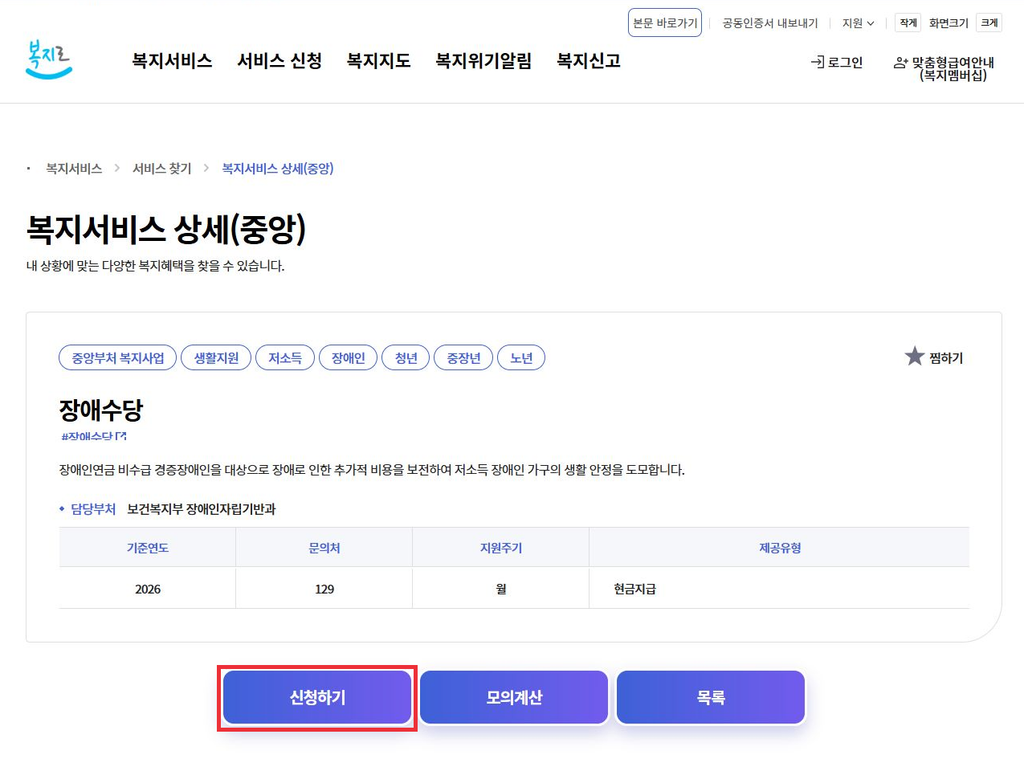Image resolution: width=1024 pixels, height=759 pixels.
Task: Click the 월 support cycle cell
Action: [501, 589]
